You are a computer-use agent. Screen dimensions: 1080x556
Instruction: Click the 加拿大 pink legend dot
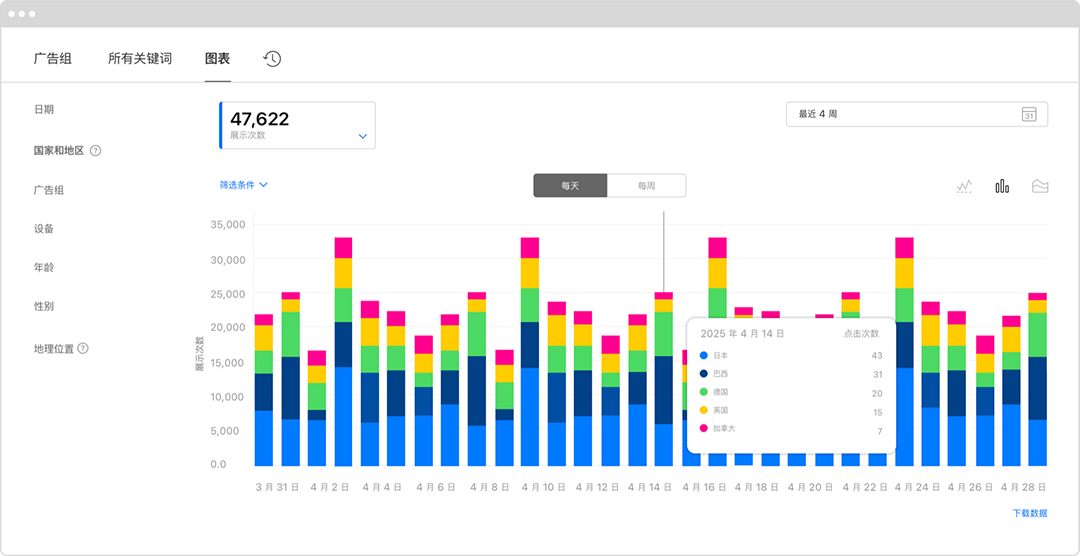[x=703, y=429]
